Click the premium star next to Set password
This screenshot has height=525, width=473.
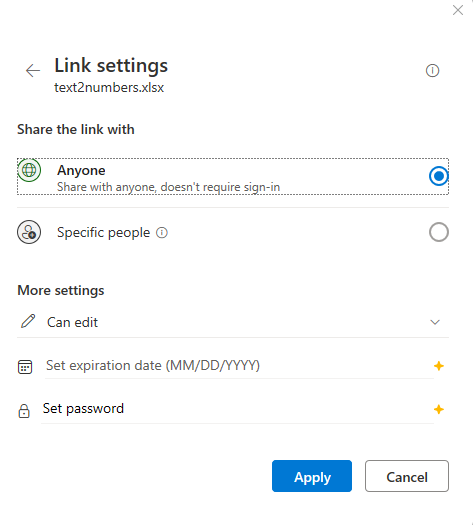coord(439,409)
